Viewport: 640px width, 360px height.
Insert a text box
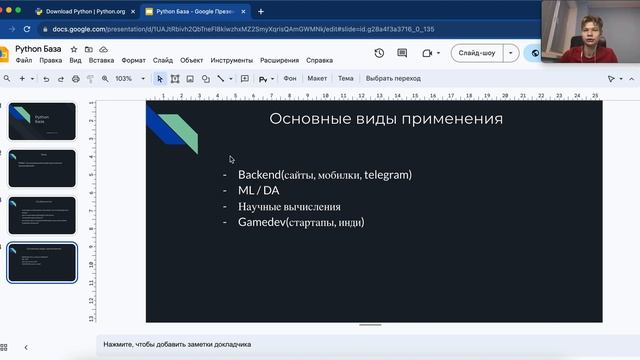[x=175, y=79]
